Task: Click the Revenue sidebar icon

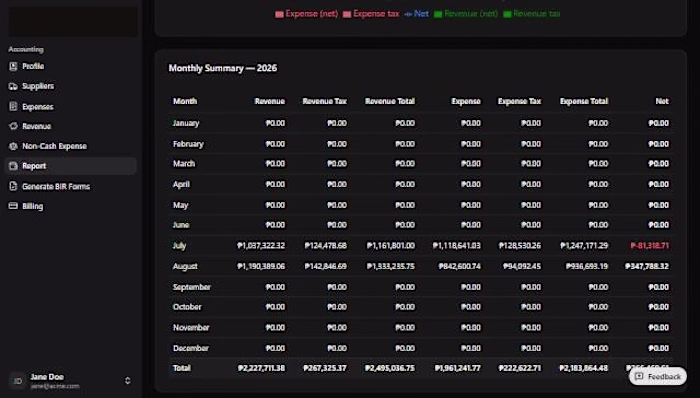Action: (13, 126)
